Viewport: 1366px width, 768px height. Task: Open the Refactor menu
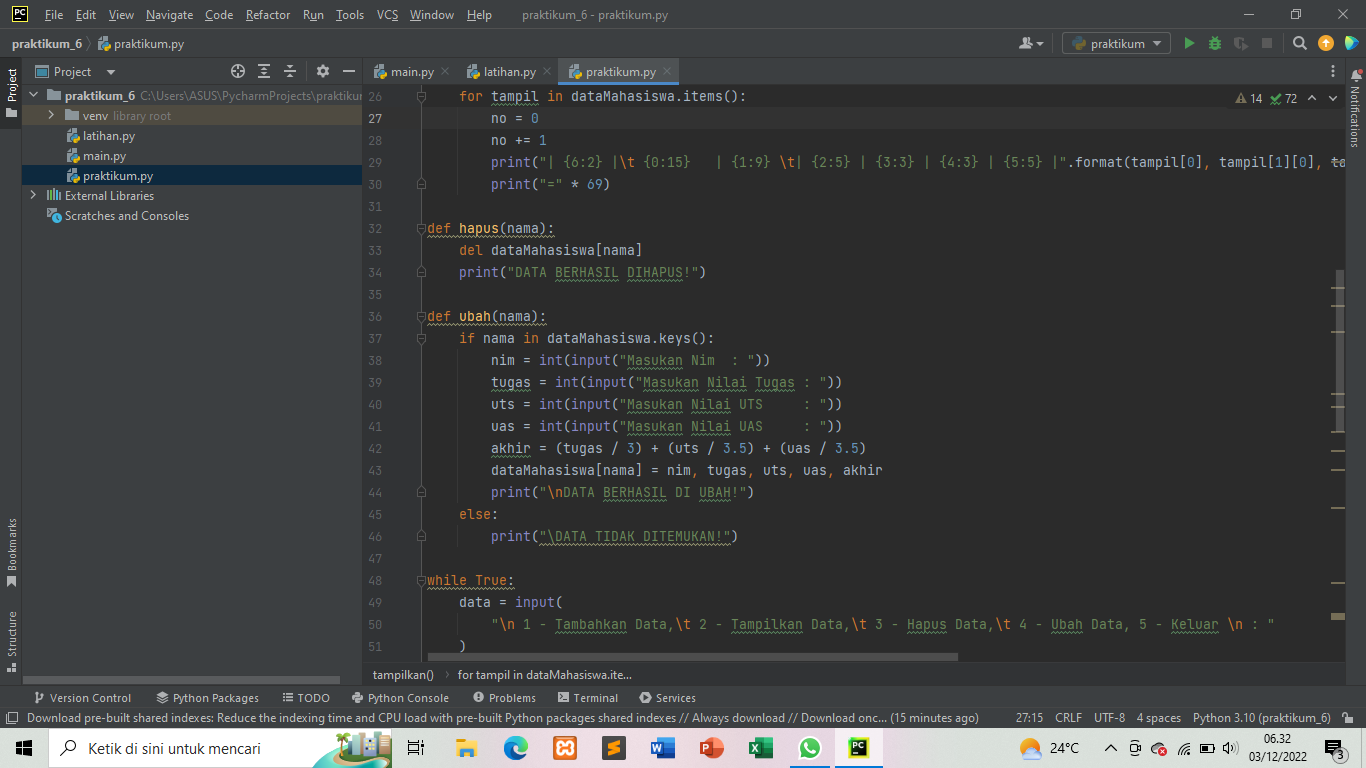pyautogui.click(x=267, y=15)
